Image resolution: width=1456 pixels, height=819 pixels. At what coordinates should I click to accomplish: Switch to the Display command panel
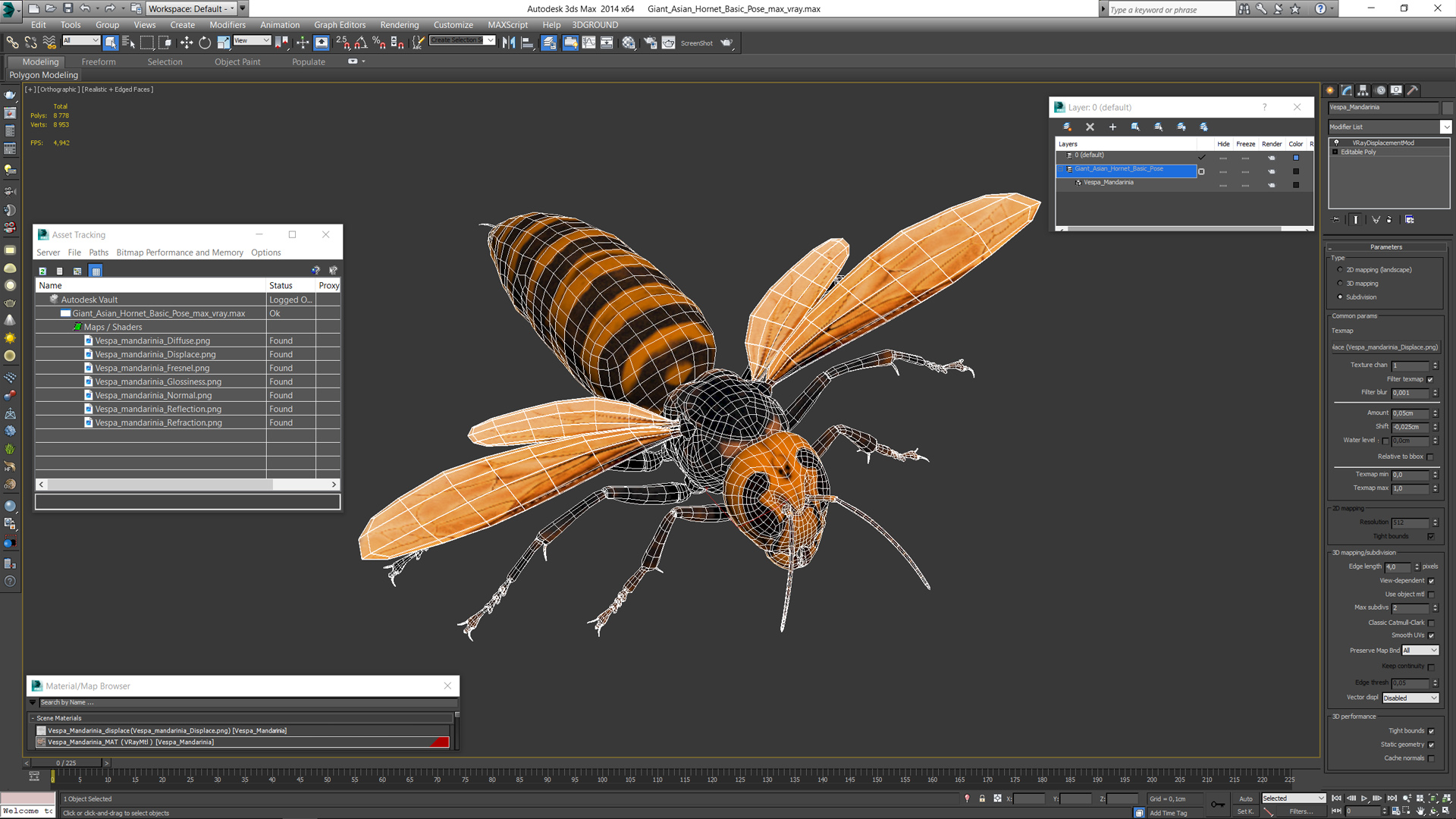(x=1396, y=90)
